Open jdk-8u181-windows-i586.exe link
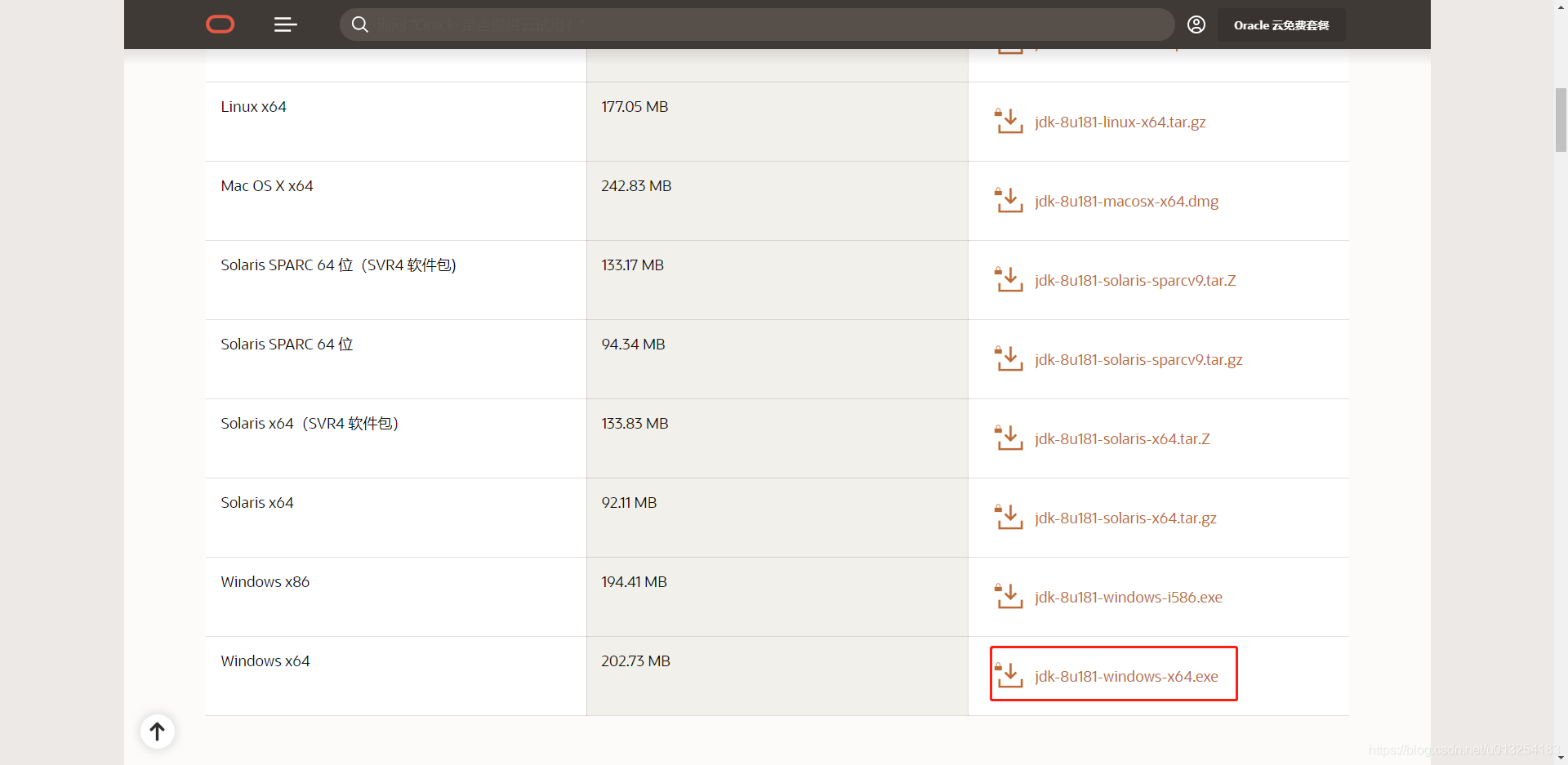This screenshot has height=765, width=1568. coord(1129,598)
